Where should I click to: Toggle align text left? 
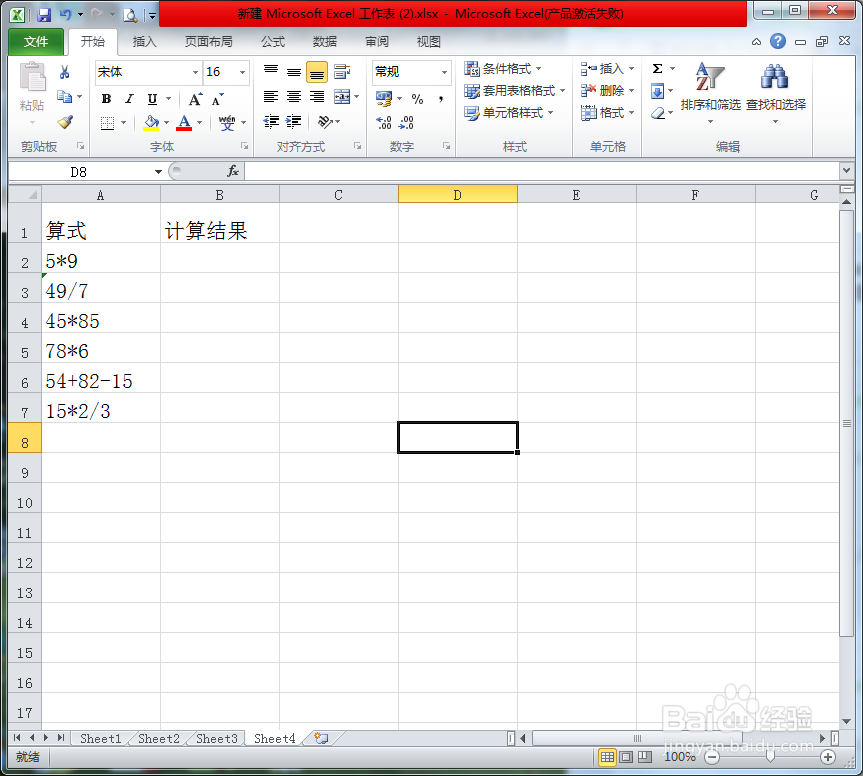click(271, 97)
